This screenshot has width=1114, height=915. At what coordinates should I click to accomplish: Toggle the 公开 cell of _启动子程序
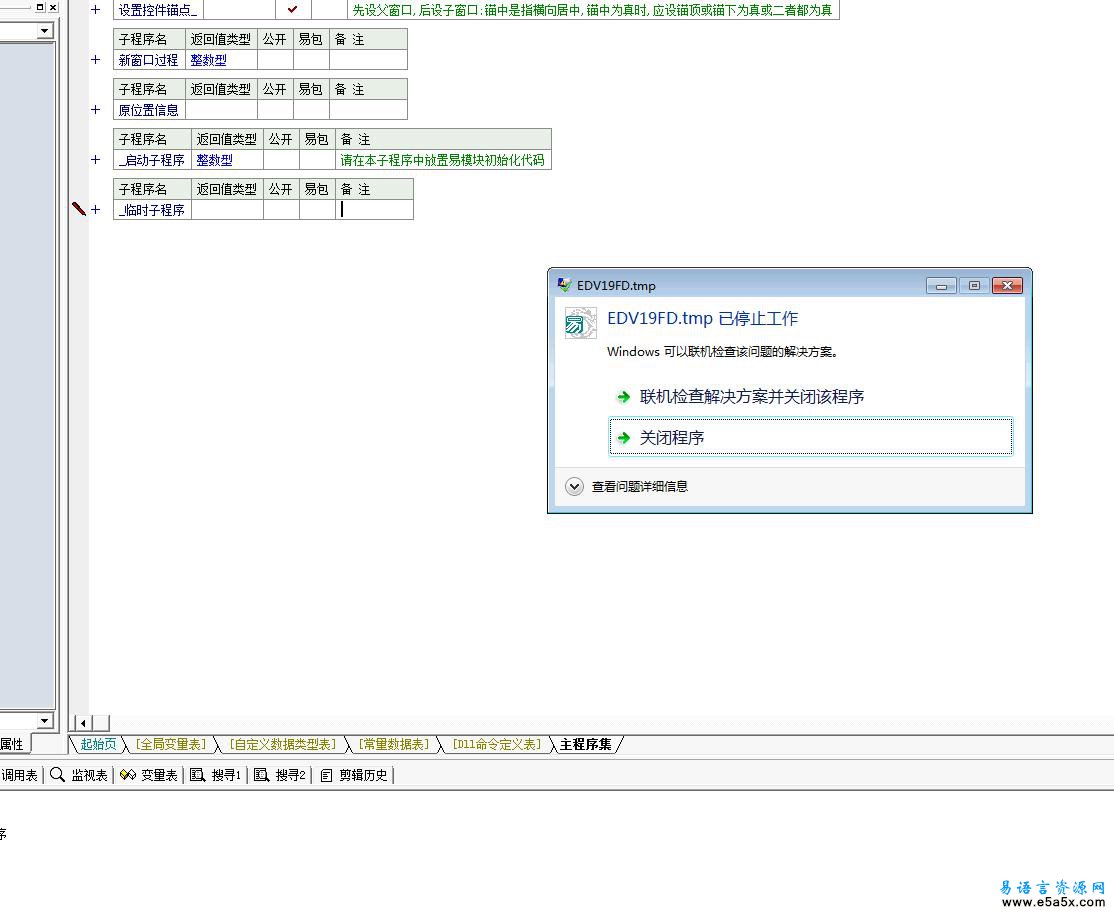pyautogui.click(x=281, y=160)
